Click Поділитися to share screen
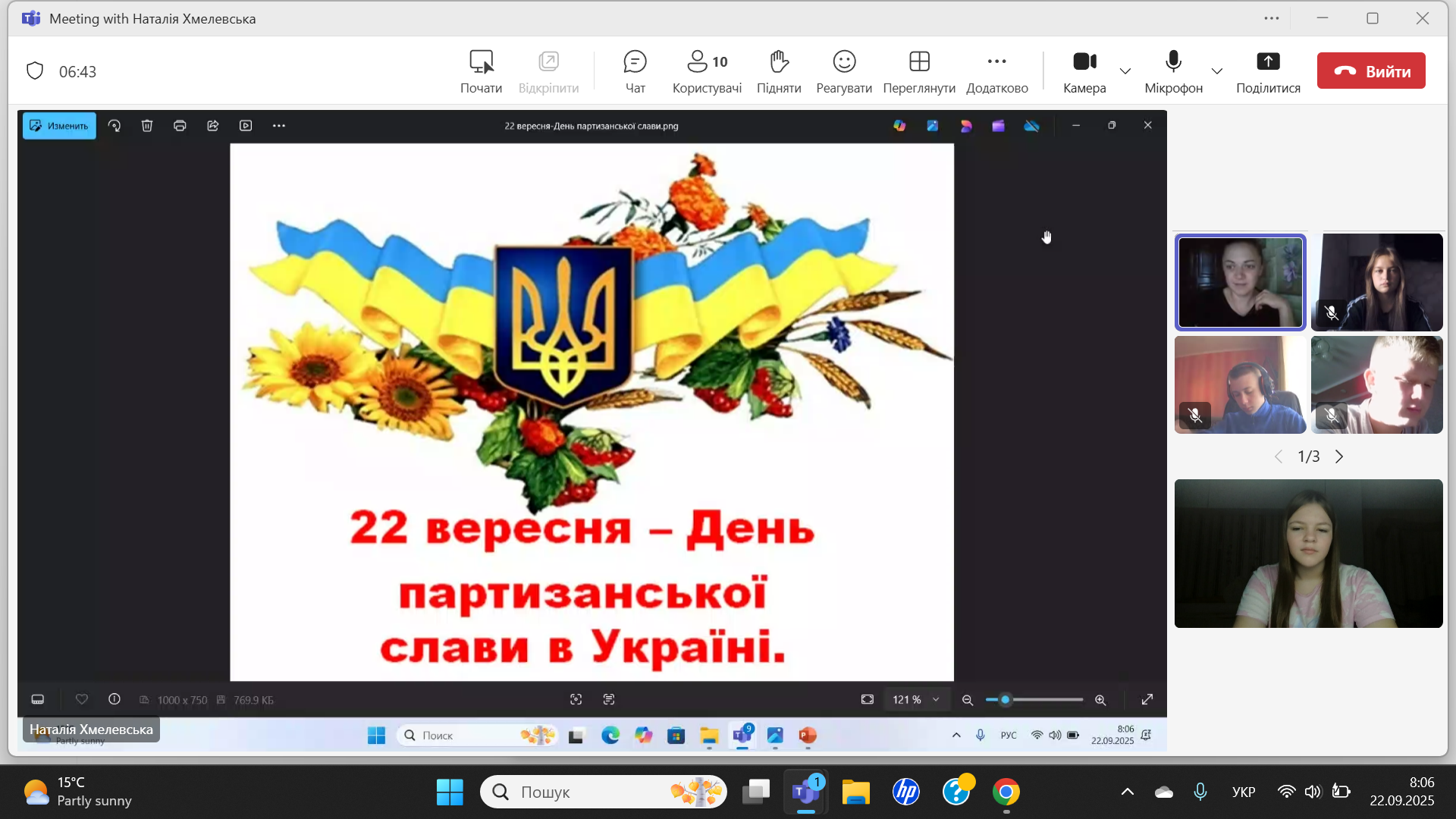The image size is (1456, 819). coord(1268,71)
